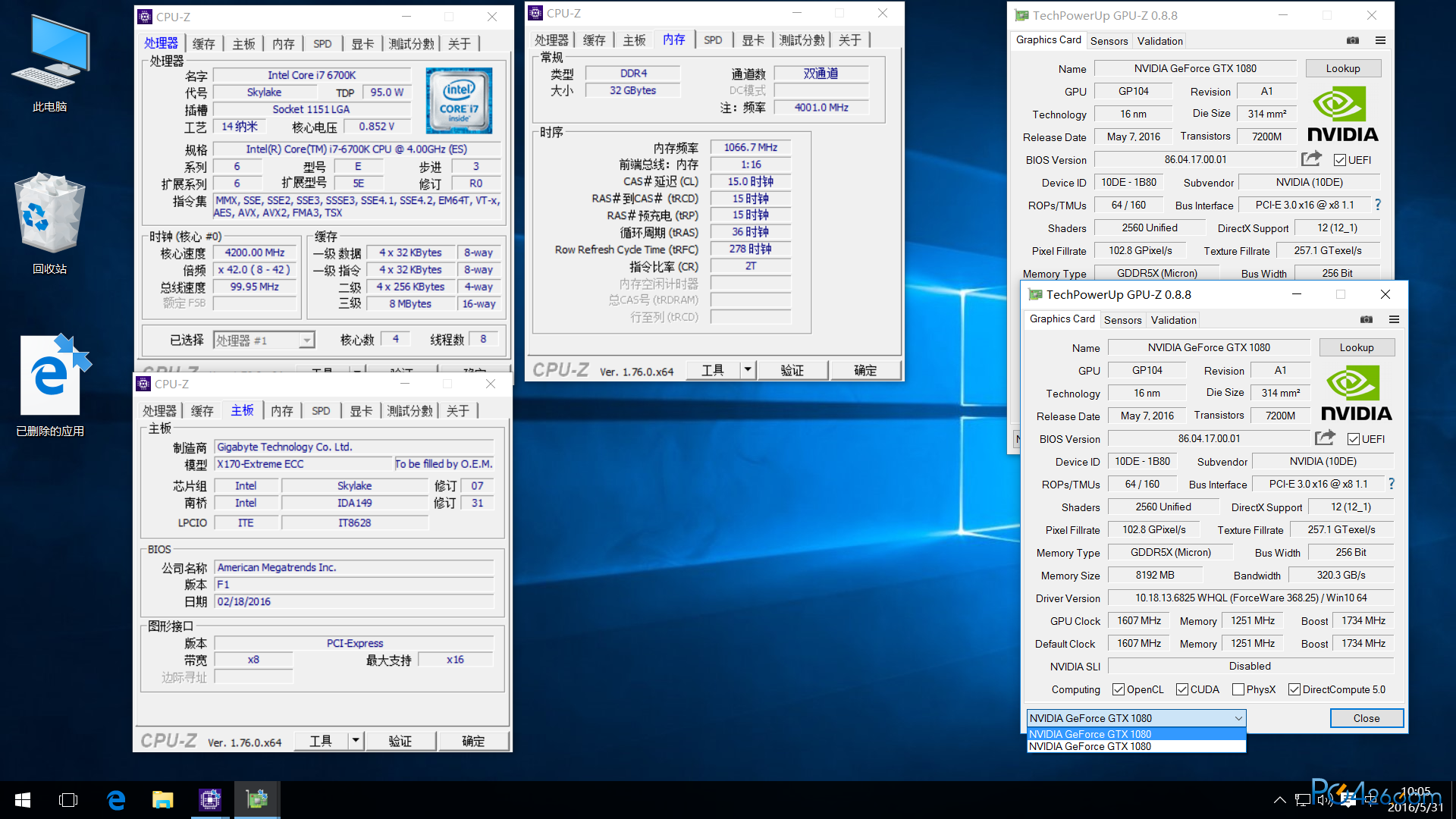
Task: Open the Windows Start menu
Action: coord(23,800)
